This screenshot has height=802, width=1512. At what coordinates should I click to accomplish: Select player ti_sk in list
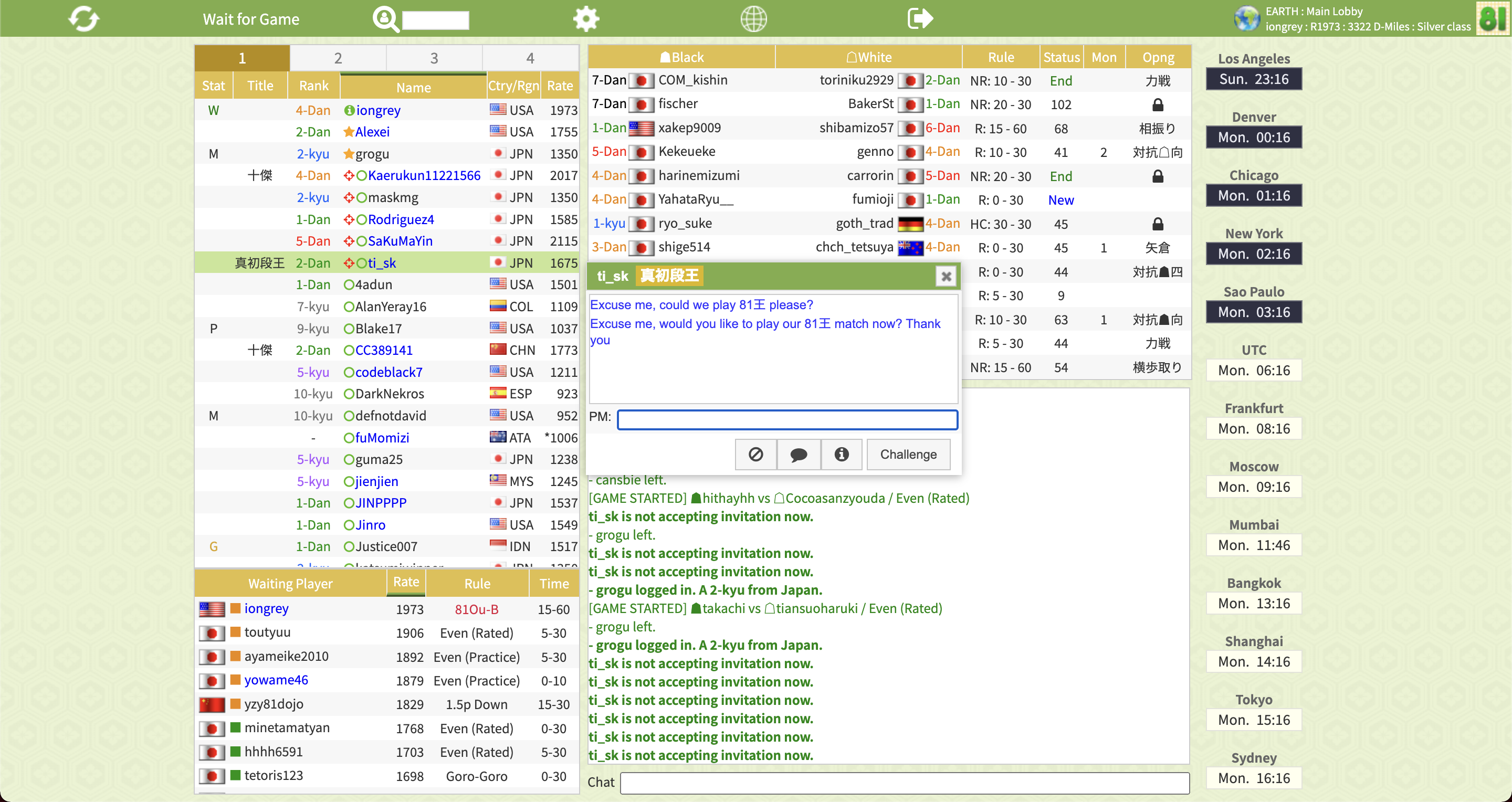(387, 263)
